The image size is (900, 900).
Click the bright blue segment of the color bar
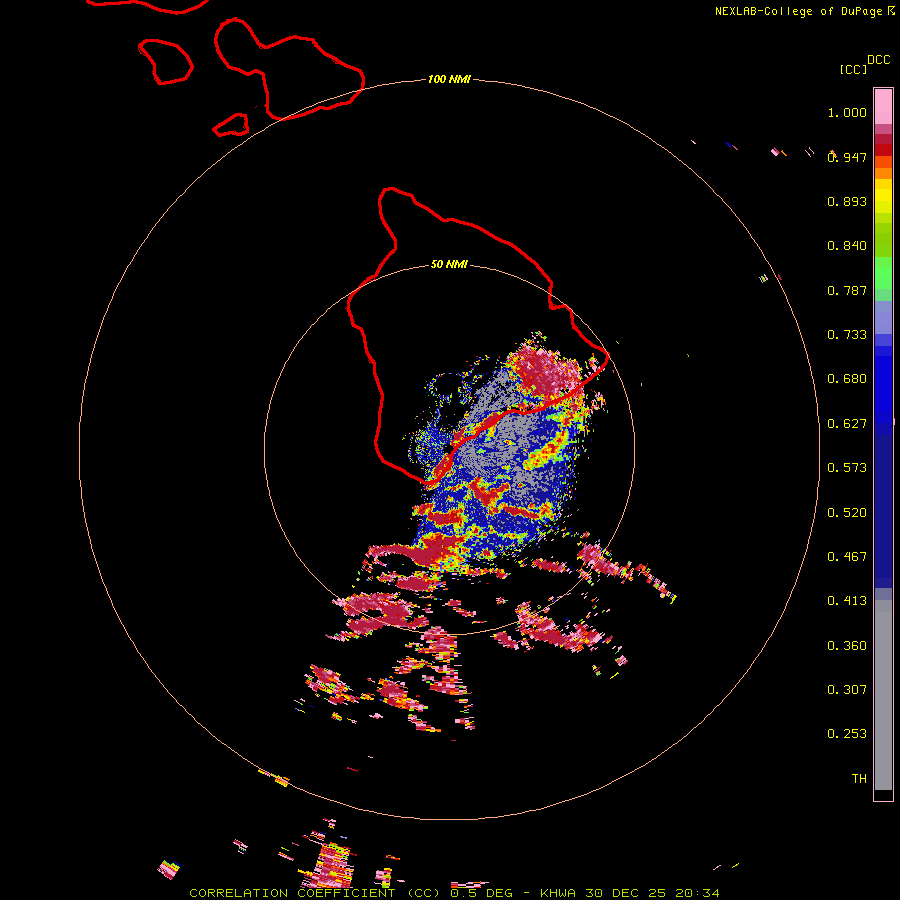coord(883,389)
